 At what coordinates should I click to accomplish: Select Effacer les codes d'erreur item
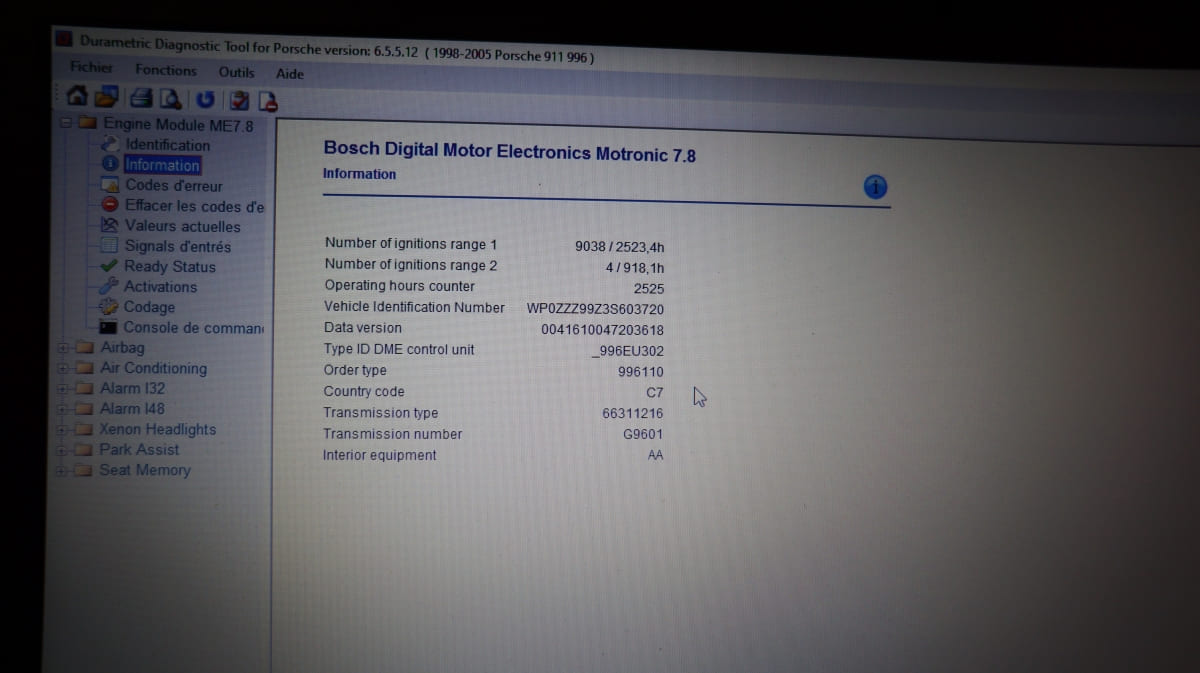click(x=194, y=206)
